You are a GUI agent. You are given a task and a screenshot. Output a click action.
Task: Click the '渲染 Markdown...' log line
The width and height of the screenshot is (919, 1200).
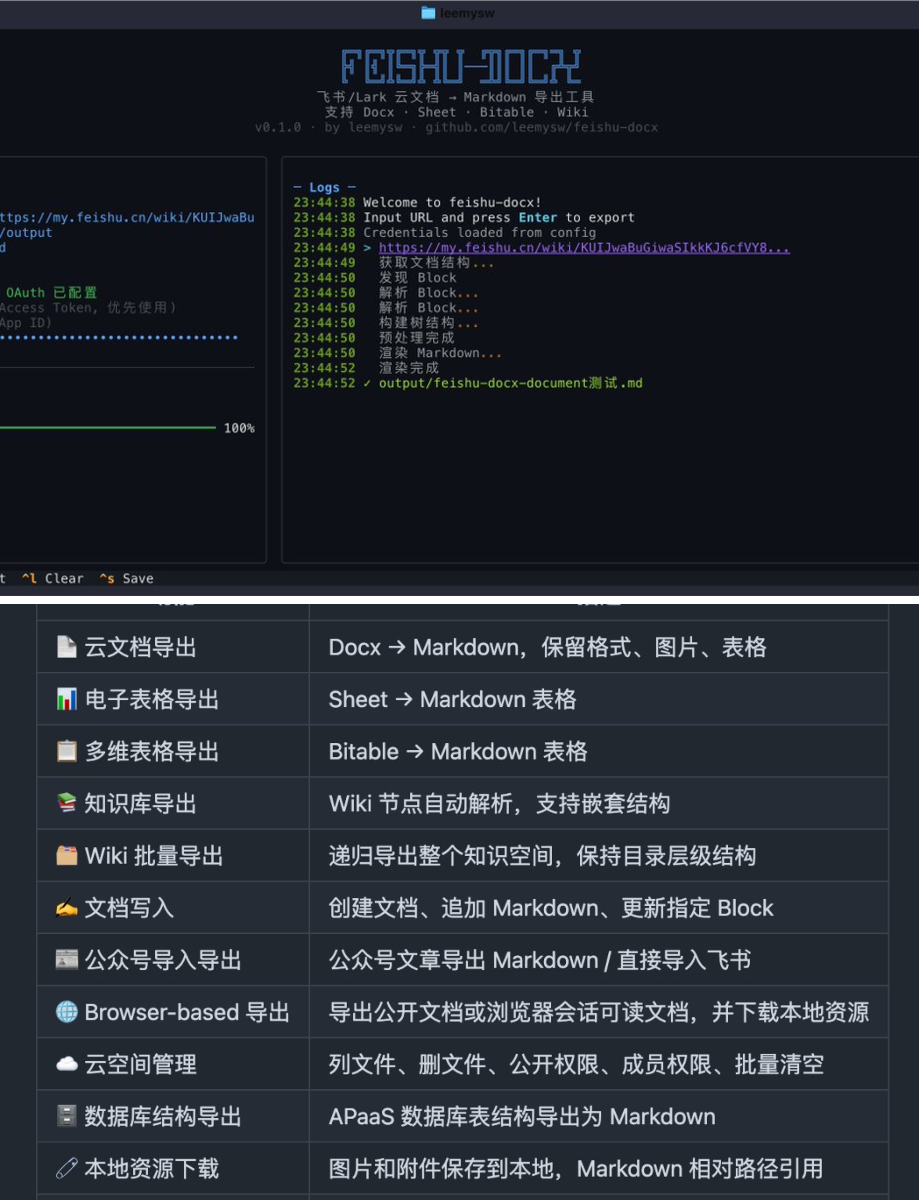click(440, 353)
